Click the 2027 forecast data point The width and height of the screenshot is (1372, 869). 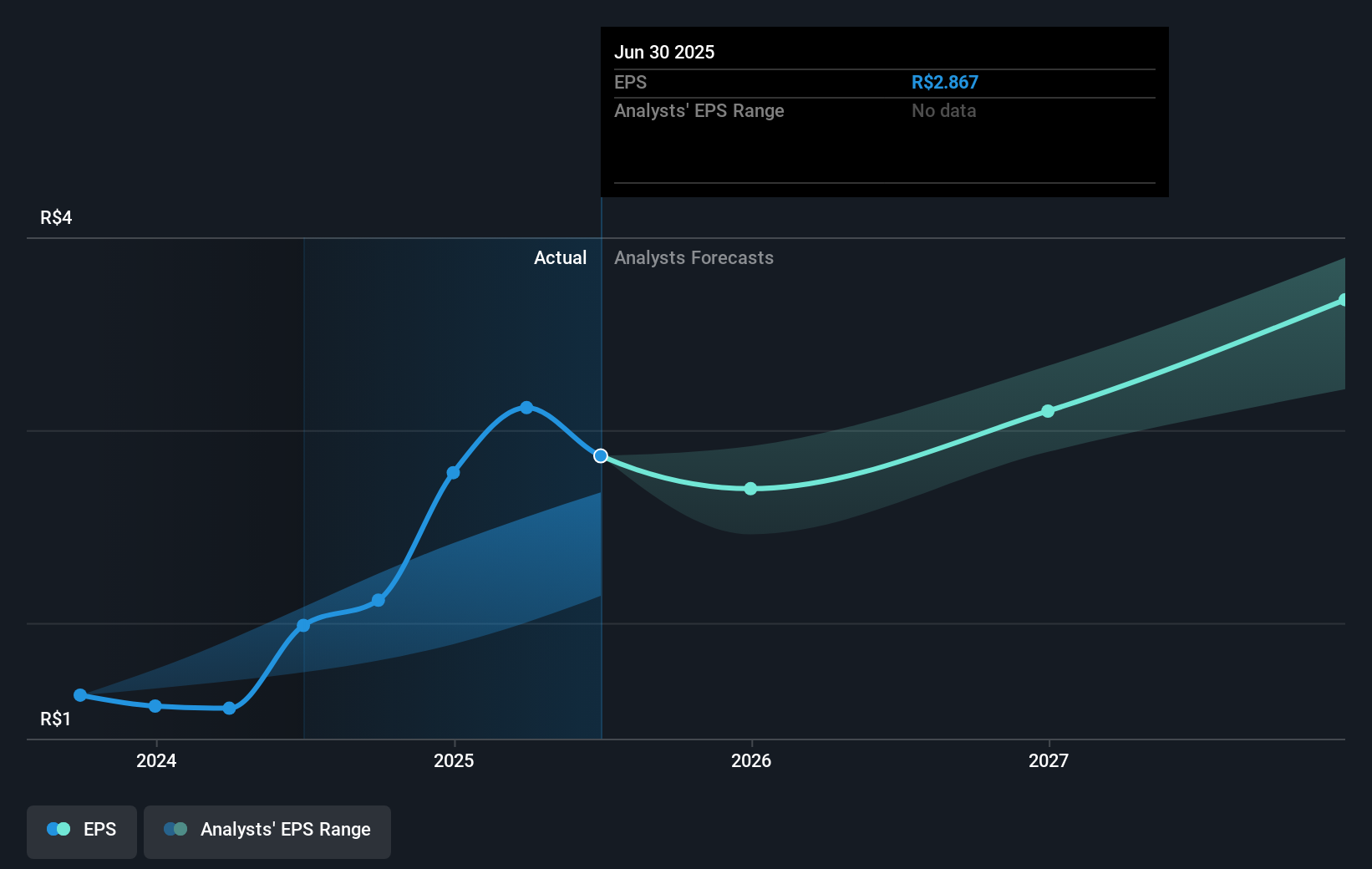(1049, 410)
